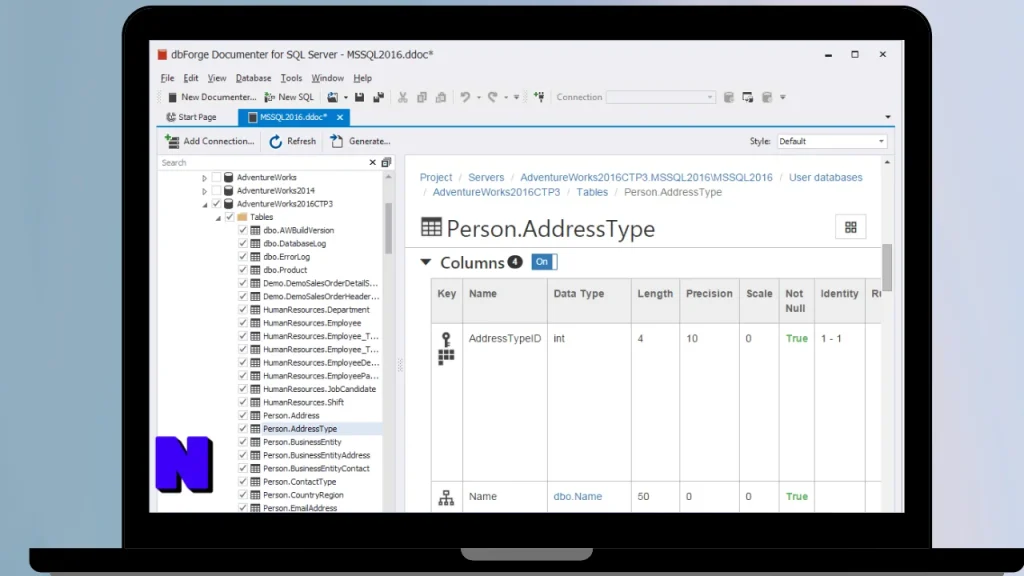Follow the Servers breadcrumb link

point(486,178)
